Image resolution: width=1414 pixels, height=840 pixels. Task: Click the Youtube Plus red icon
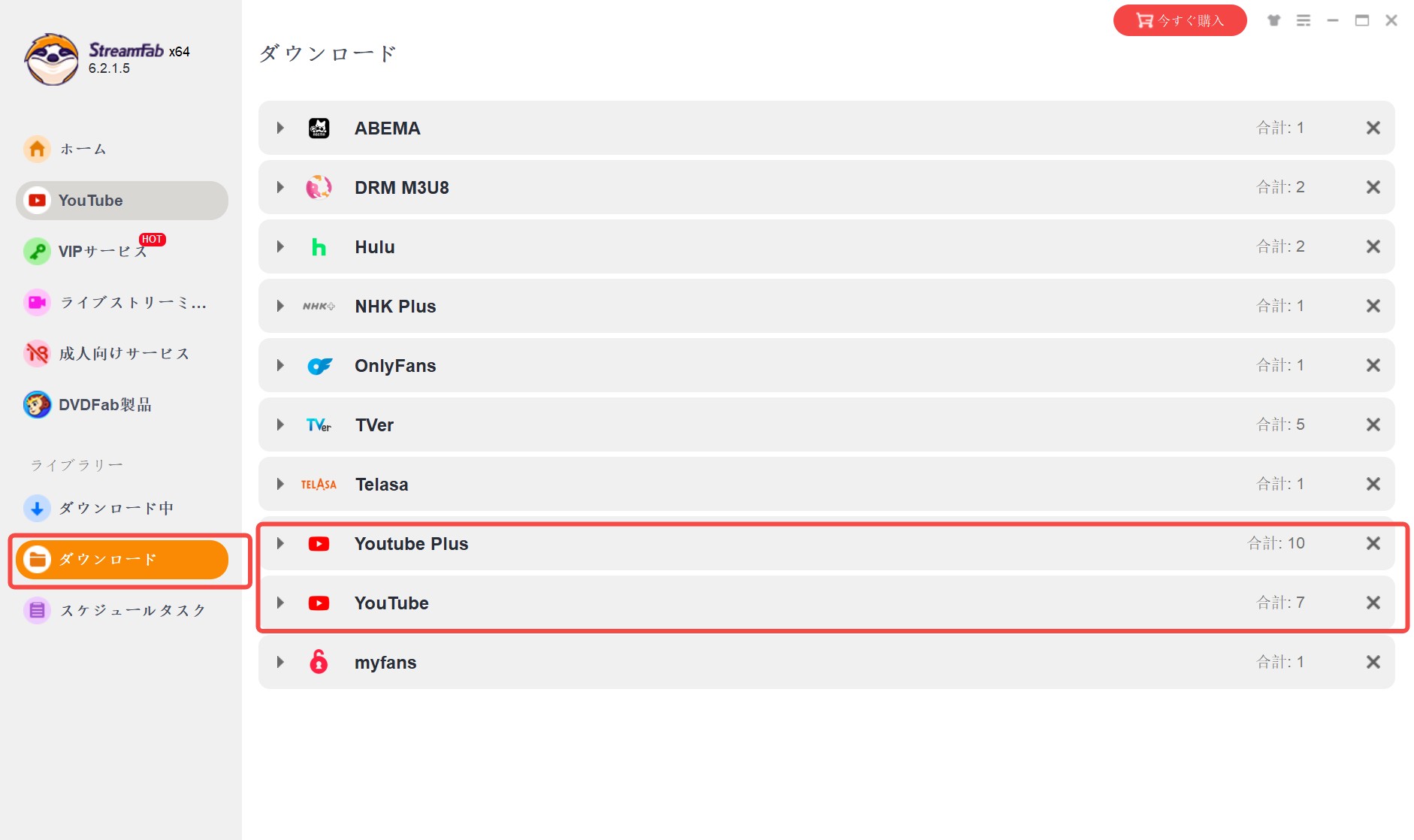point(319,543)
